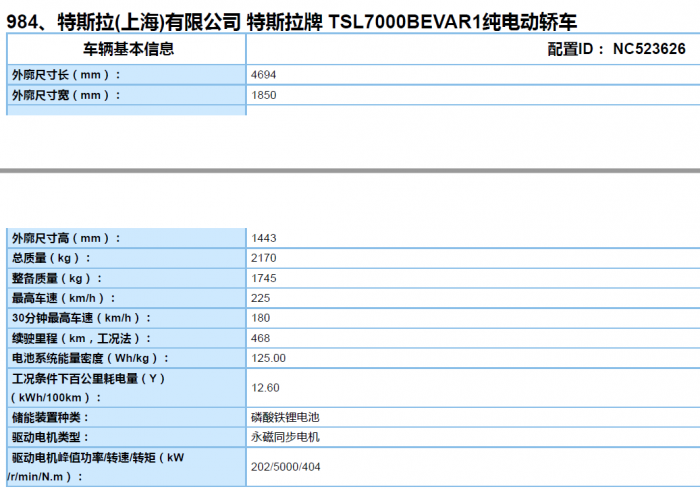This screenshot has height=489, width=700.
Task: Click the 30-minute speed value '180'
Action: pyautogui.click(x=260, y=318)
